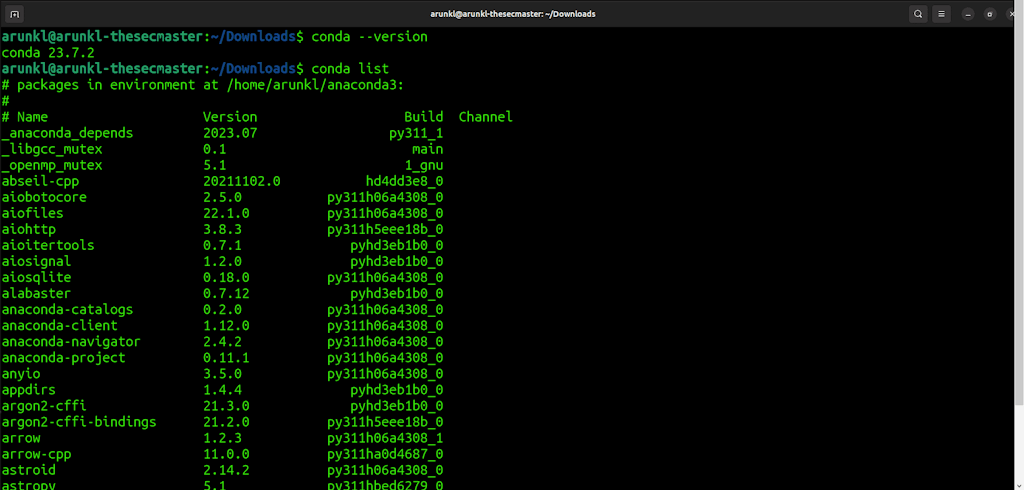Select the abseil-cpp package name
Viewport: 1024px width, 490px height.
pos(40,181)
